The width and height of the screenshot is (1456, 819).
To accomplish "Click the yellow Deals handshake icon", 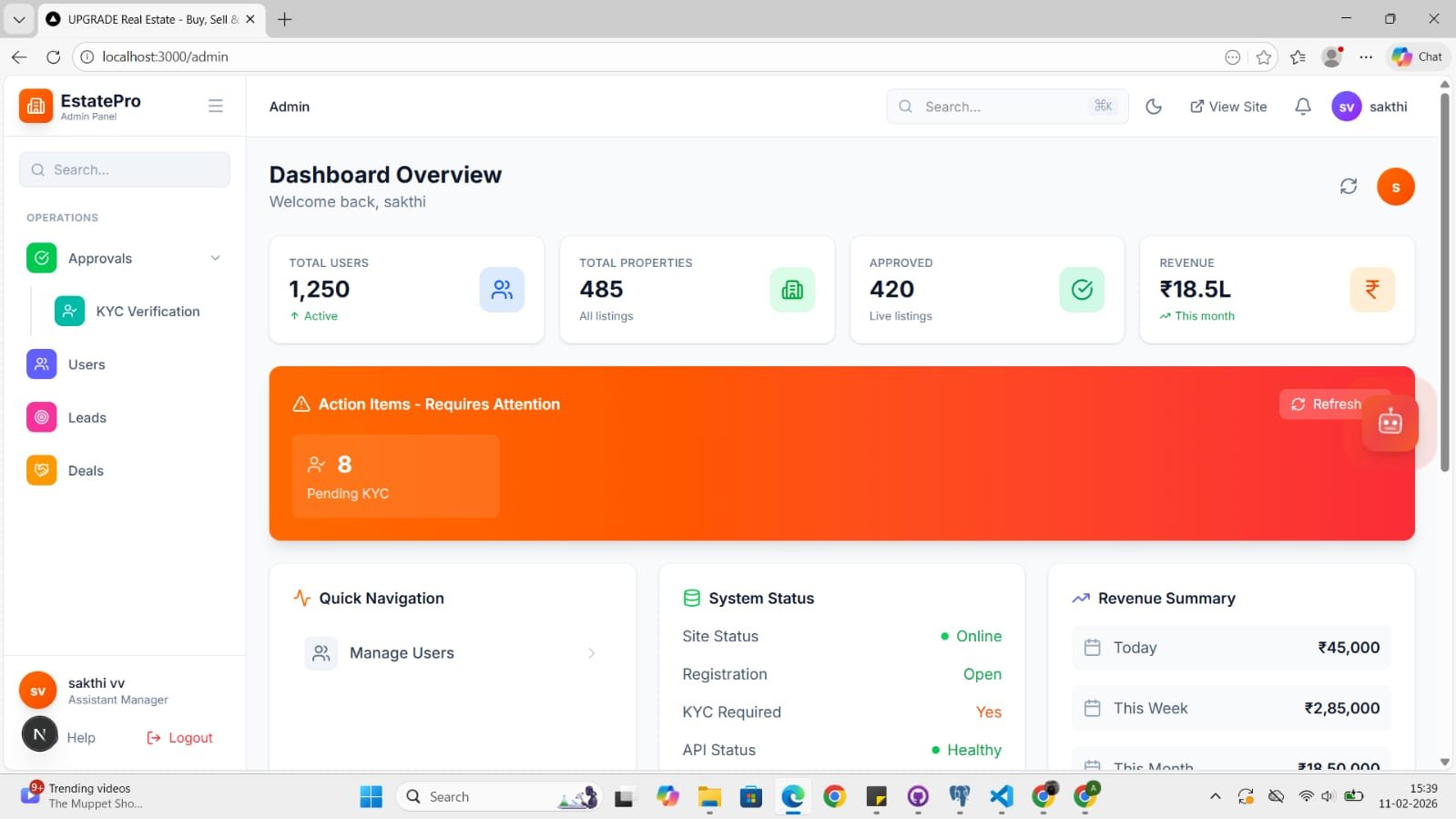I will (x=42, y=470).
